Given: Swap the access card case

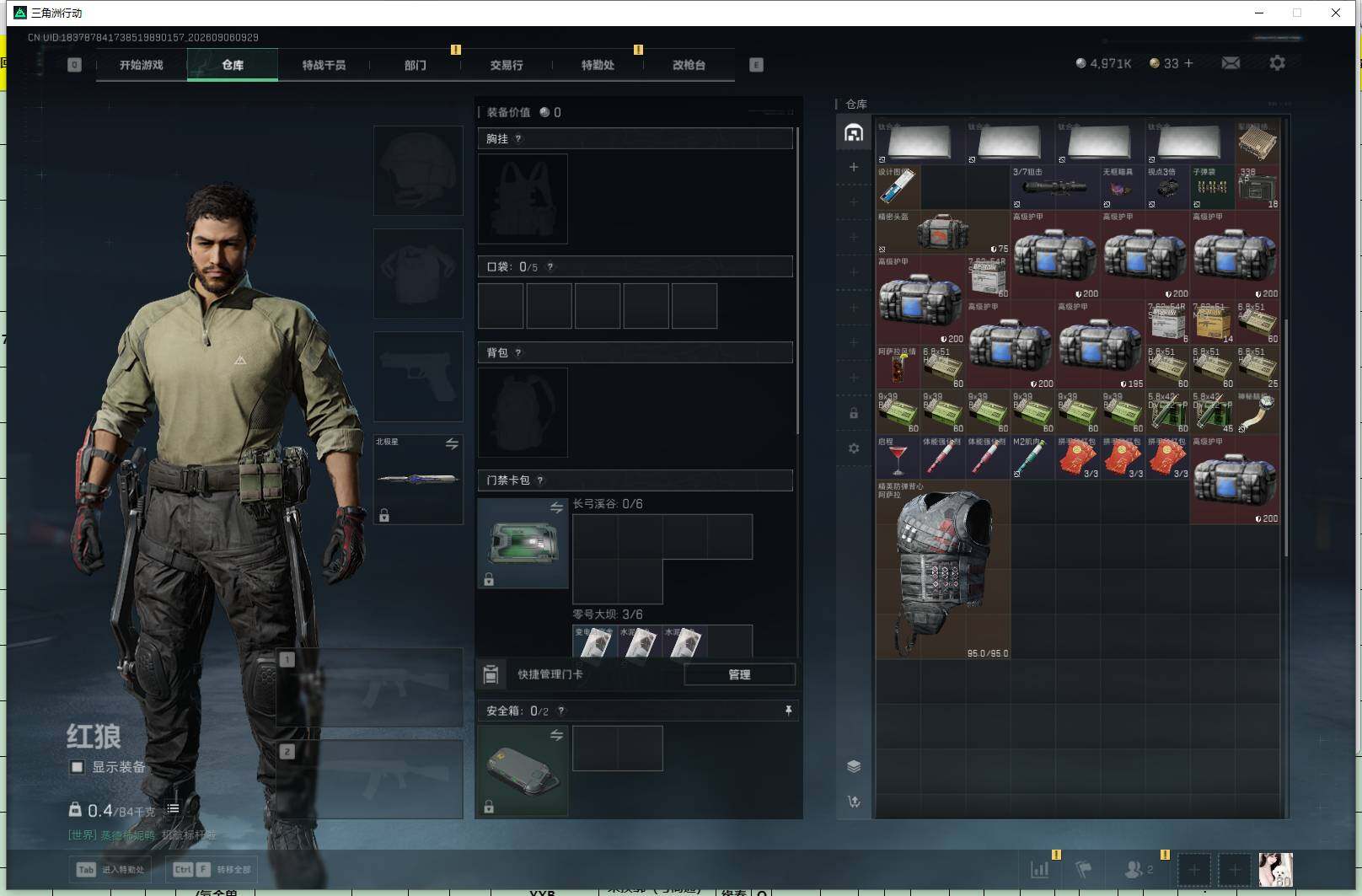Looking at the screenshot, I should [556, 507].
